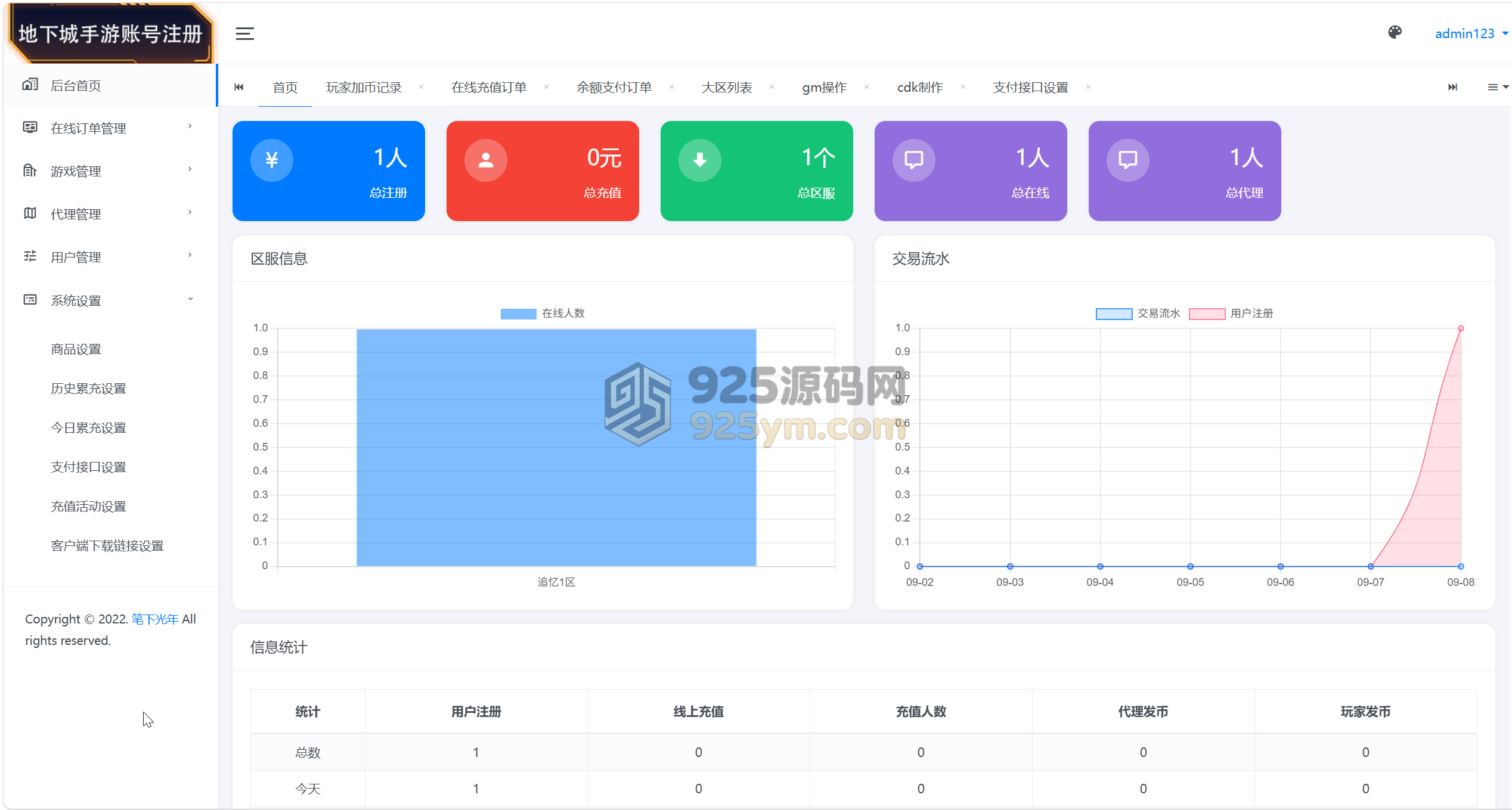1512x810 pixels.
Task: Click the 游戏管理 sidebar icon
Action: click(30, 170)
